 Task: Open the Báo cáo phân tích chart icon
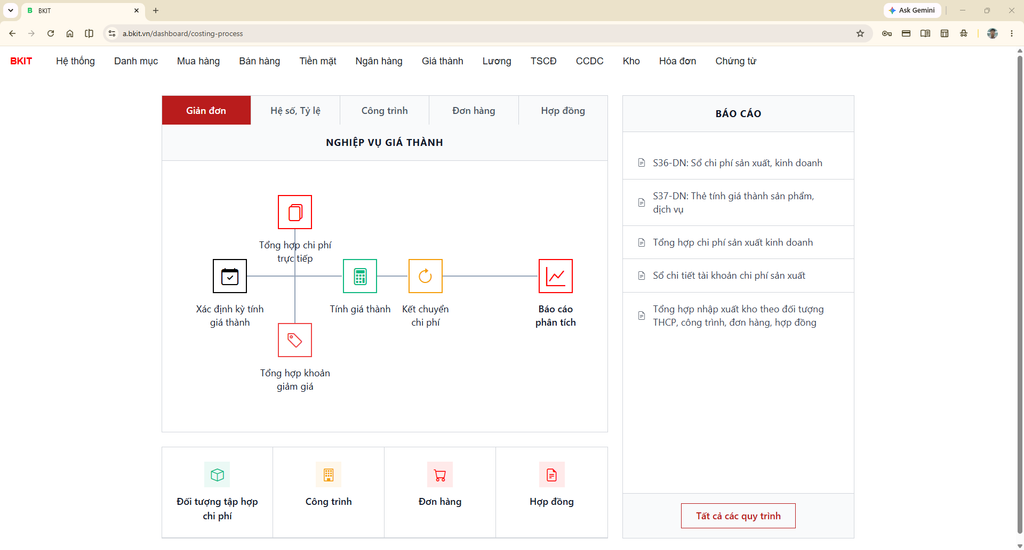tap(556, 276)
